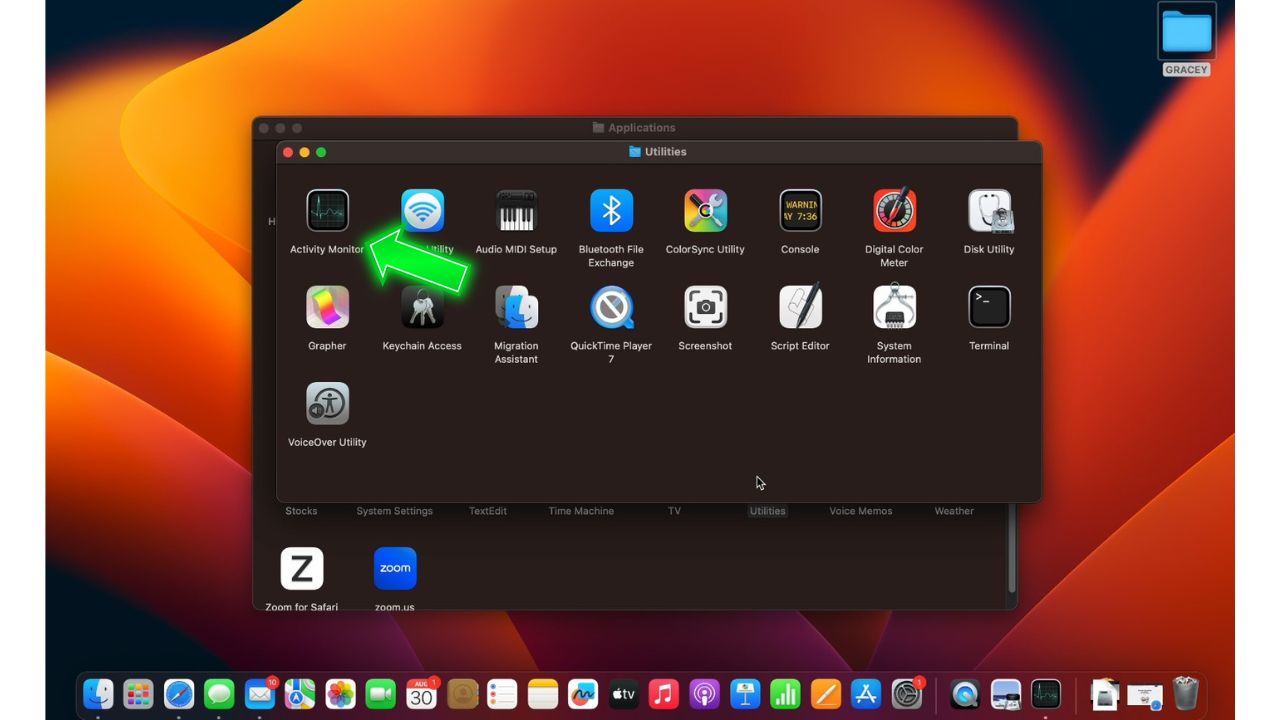Viewport: 1280px width, 720px height.
Task: Launch Keynote from the Dock
Action: coord(745,693)
